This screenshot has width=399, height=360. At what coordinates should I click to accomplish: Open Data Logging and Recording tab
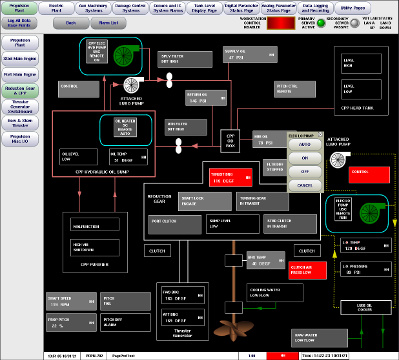click(x=315, y=8)
